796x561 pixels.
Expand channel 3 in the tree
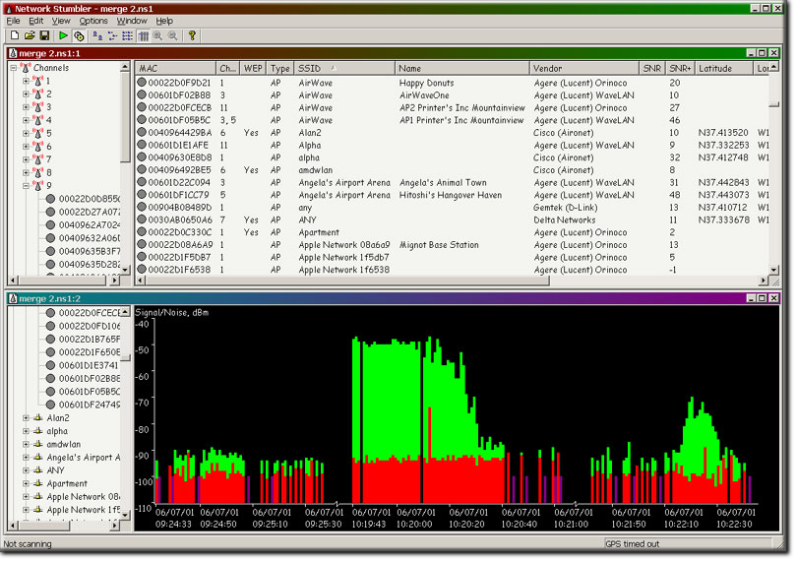[26, 107]
